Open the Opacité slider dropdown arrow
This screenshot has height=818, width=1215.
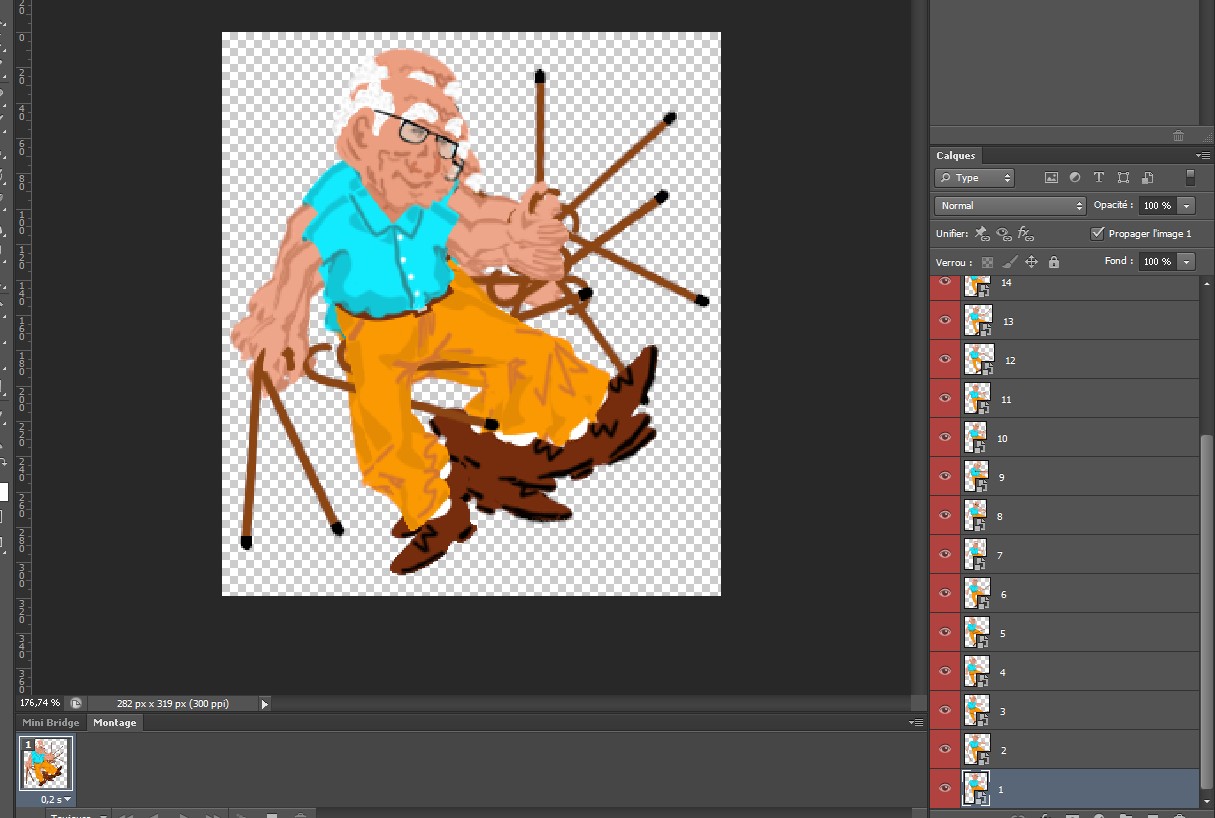[x=1186, y=205]
